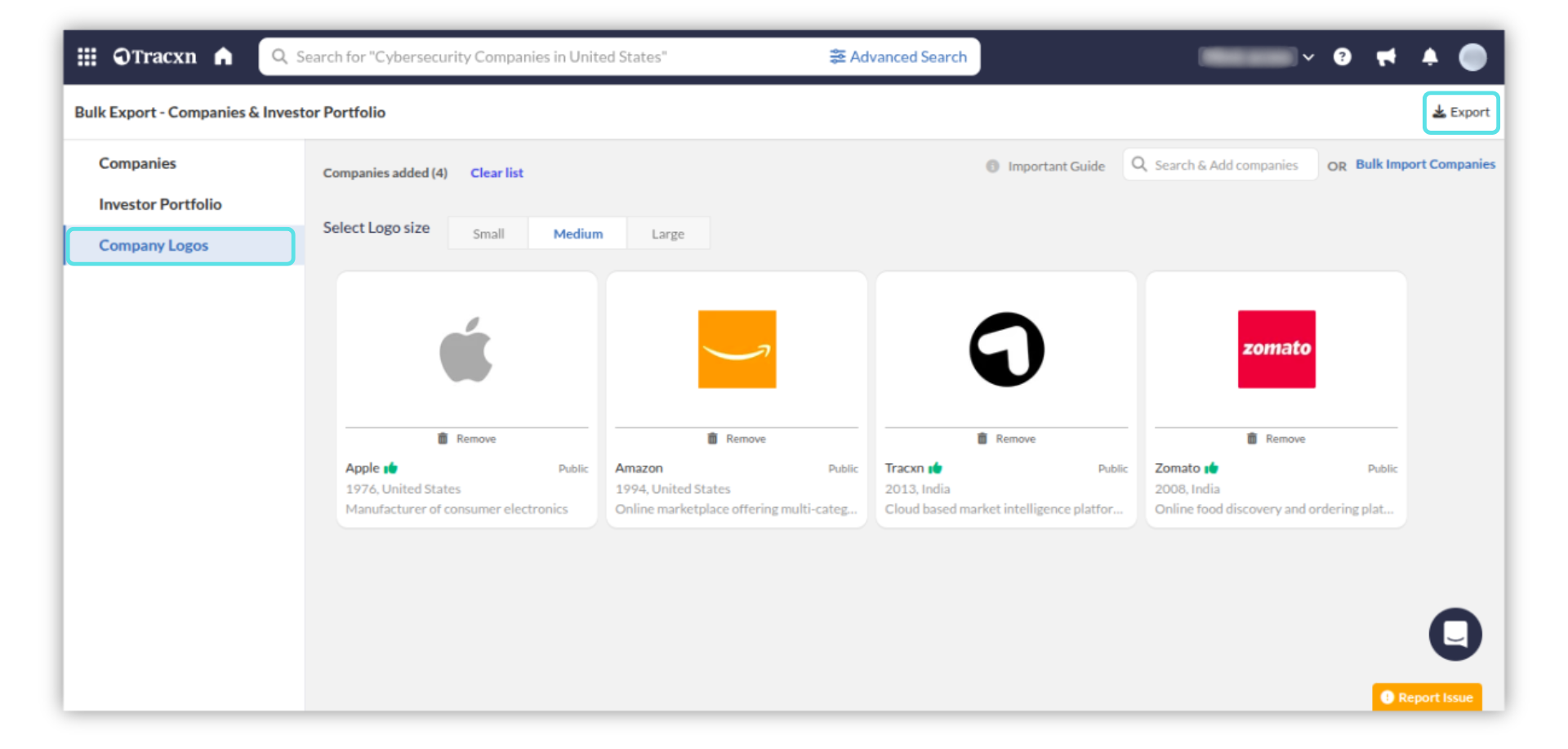Open the help question mark icon
Screen dimensions: 1568x749
[1342, 56]
